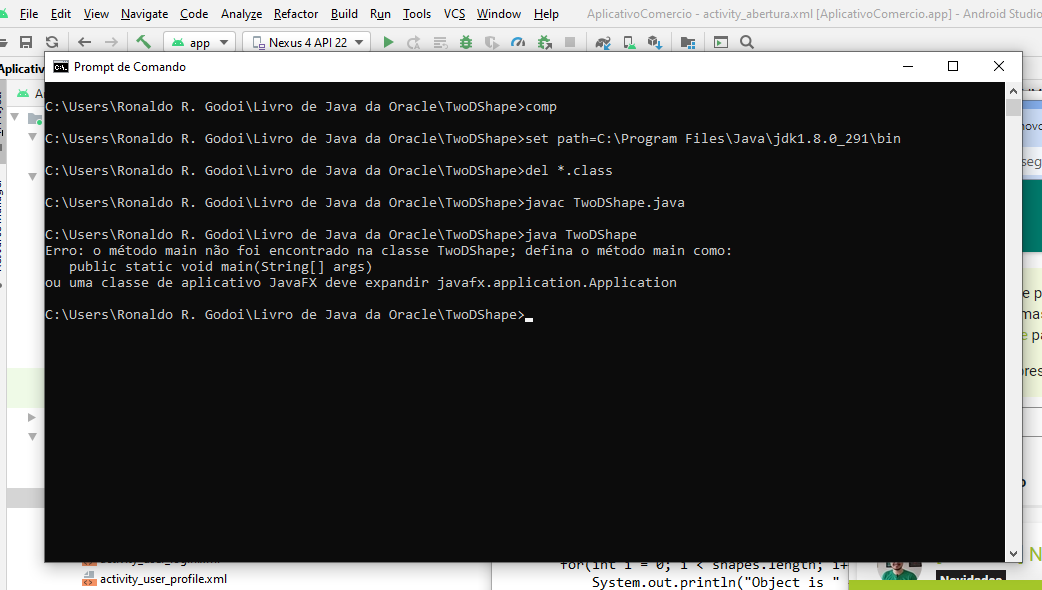Click the Search Everywhere magnifier icon
The width and height of the screenshot is (1042, 590).
tap(747, 43)
